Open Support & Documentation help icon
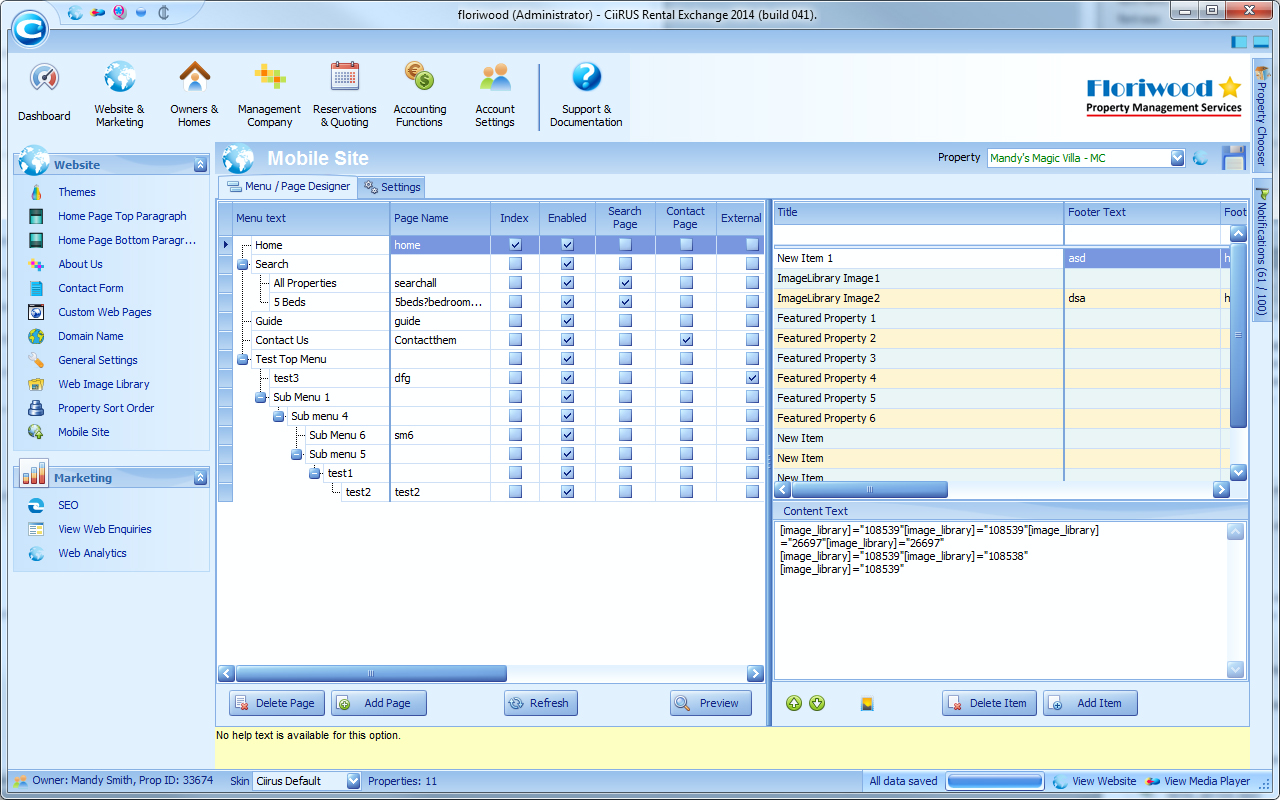 (586, 78)
